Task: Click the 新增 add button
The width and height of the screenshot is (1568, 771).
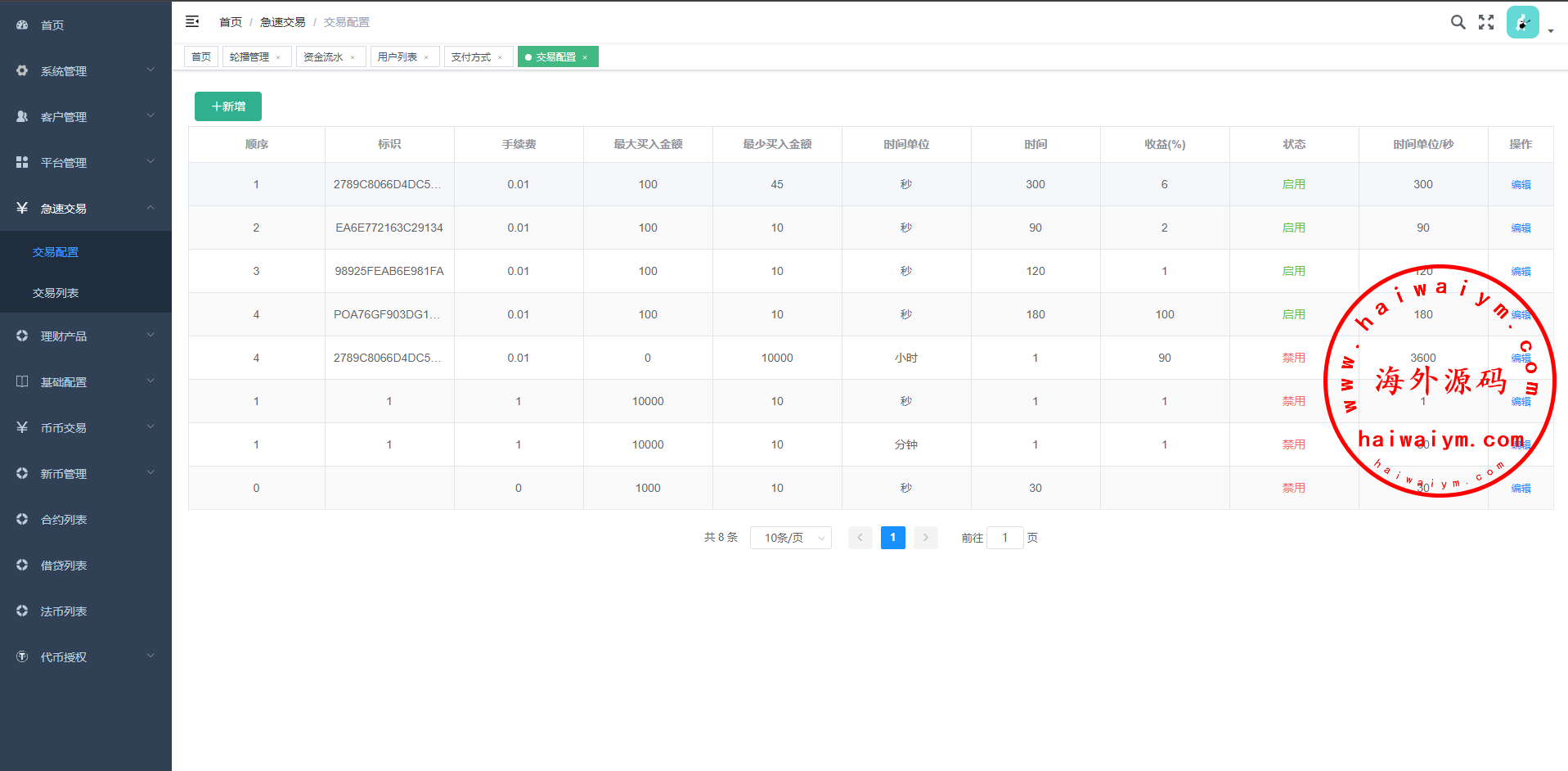Action: tap(228, 106)
